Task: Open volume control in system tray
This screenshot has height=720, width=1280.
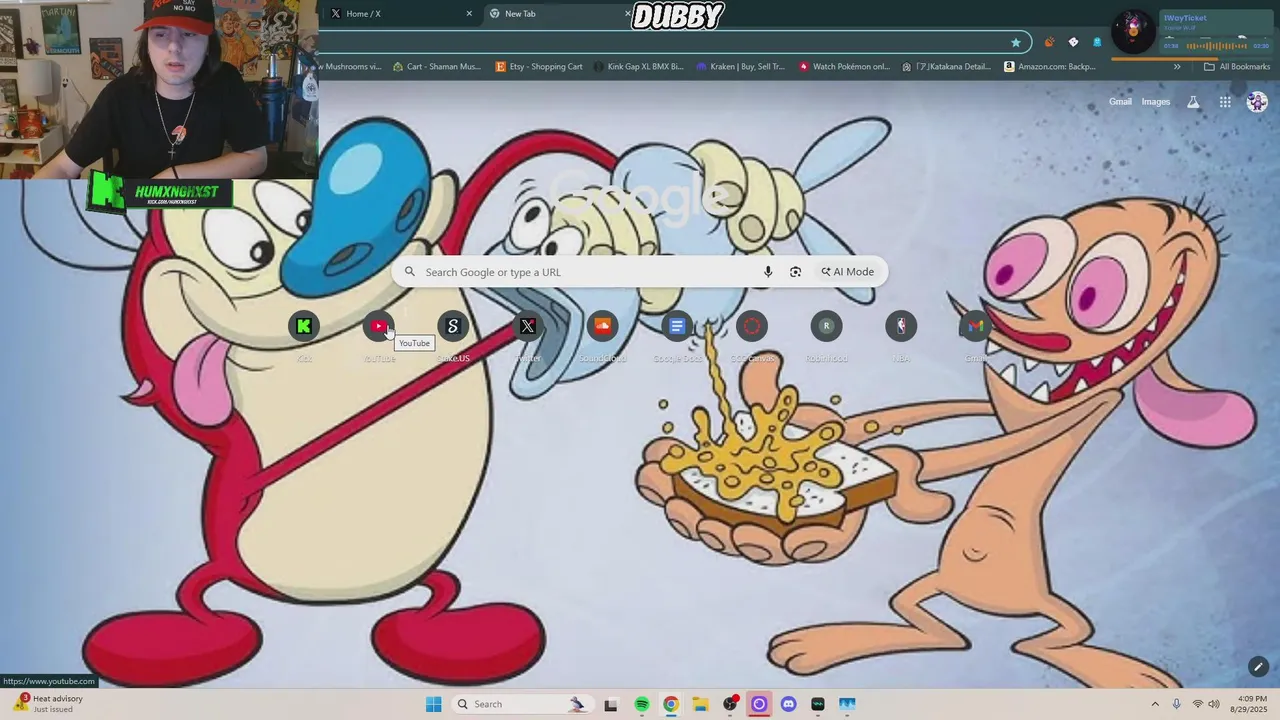Action: coord(1214,704)
